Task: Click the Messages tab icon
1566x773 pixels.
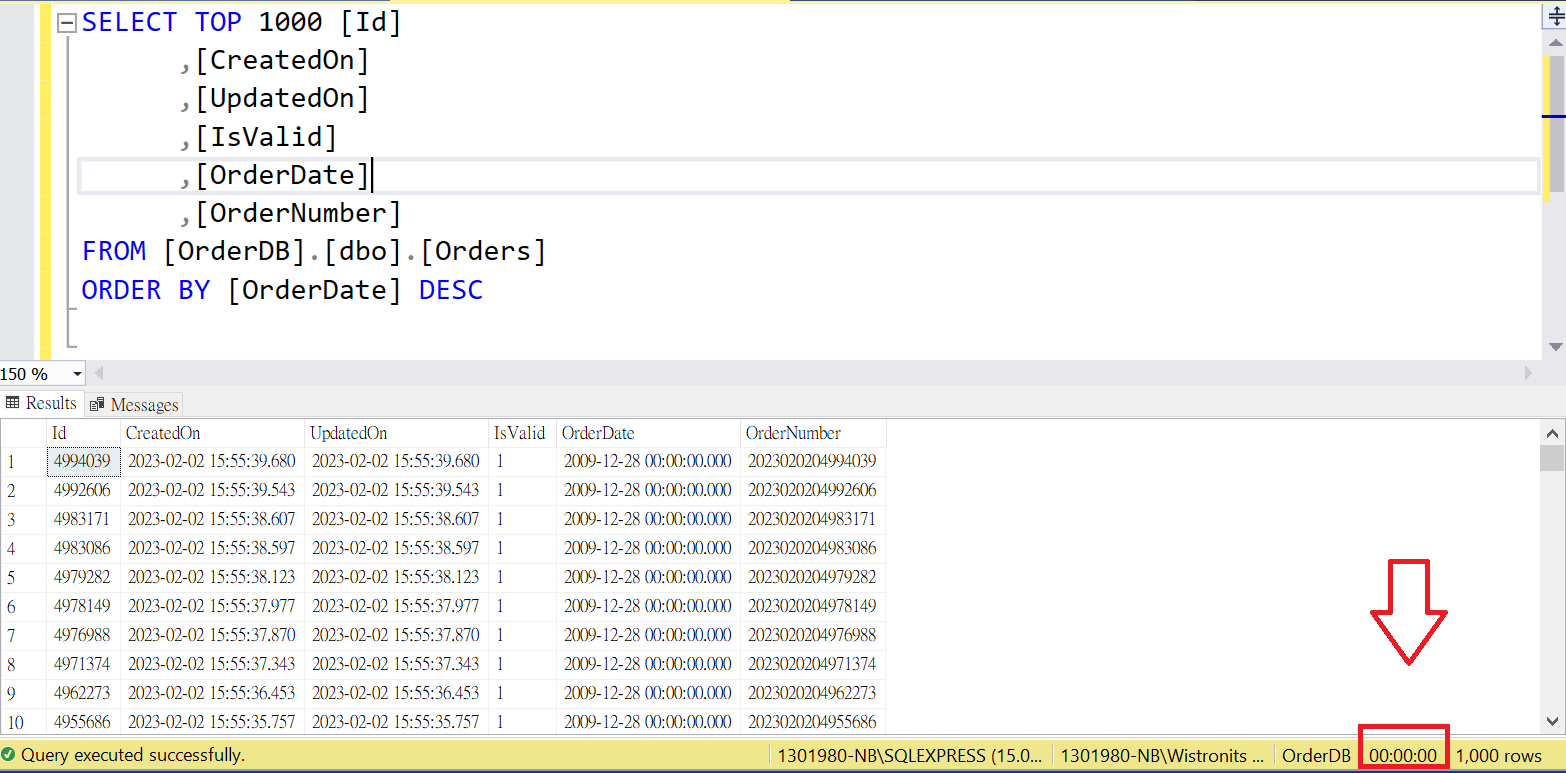Action: click(x=97, y=404)
